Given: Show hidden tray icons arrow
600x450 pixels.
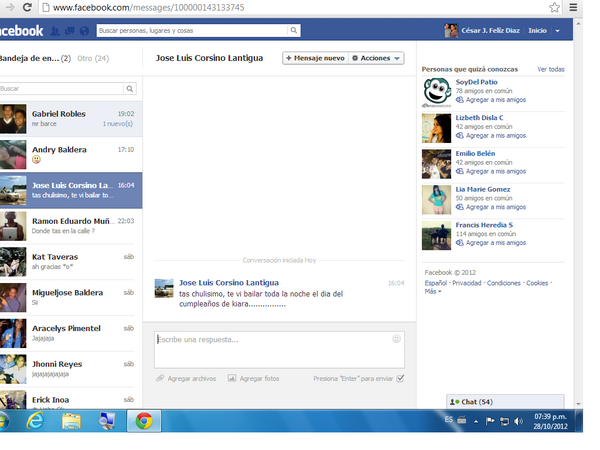Looking at the screenshot, I should (x=476, y=421).
